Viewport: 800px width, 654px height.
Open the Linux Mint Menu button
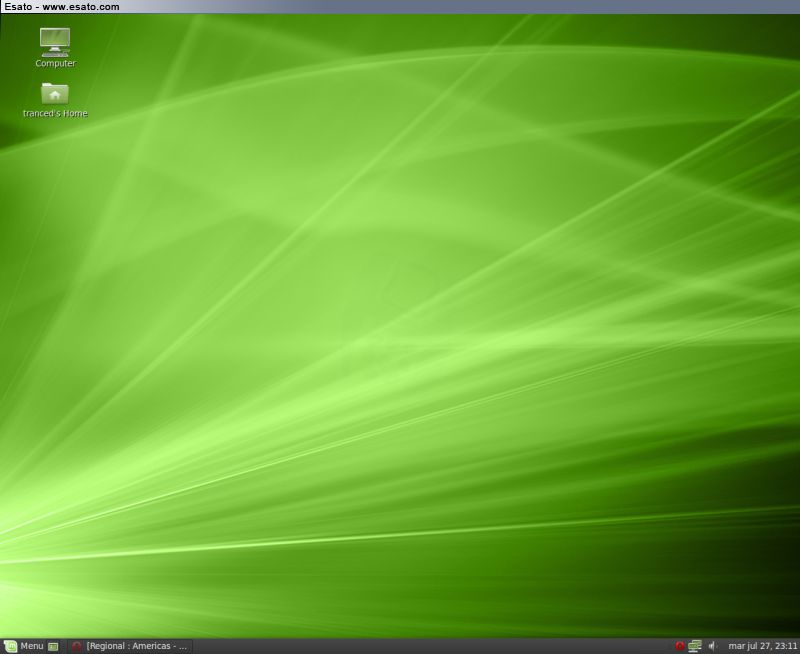pyautogui.click(x=24, y=646)
